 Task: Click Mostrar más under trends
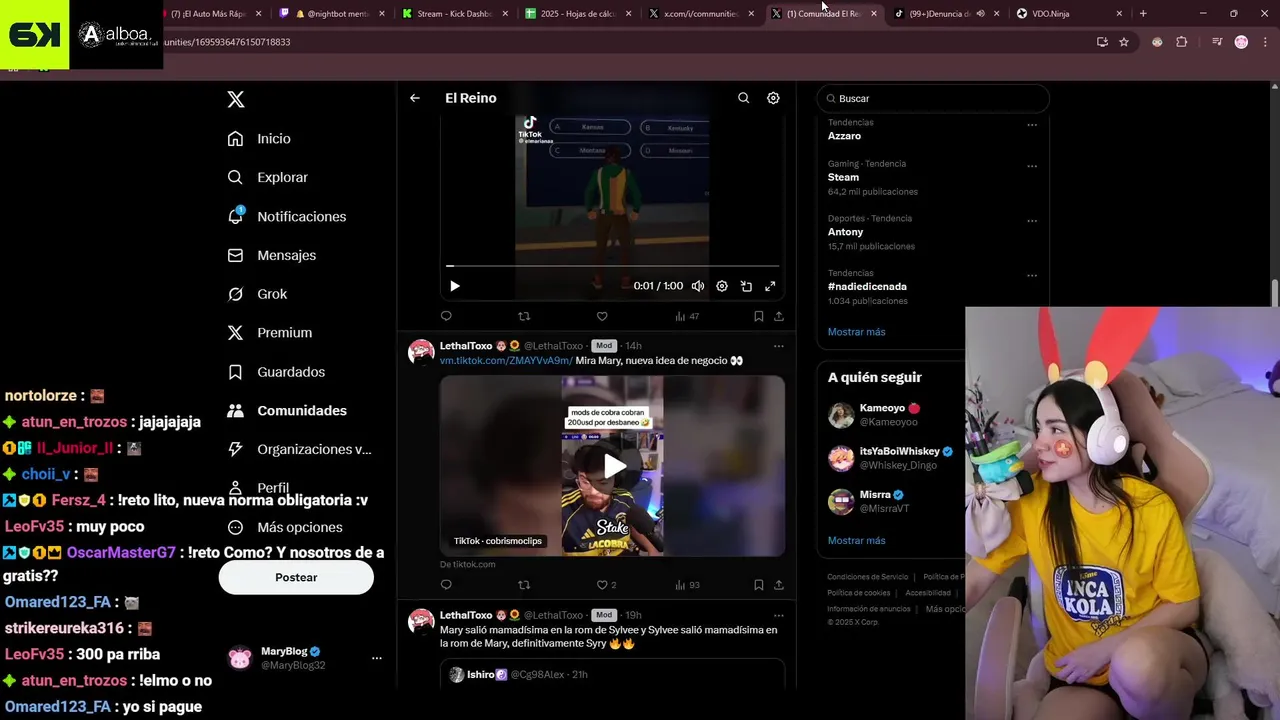pos(856,332)
